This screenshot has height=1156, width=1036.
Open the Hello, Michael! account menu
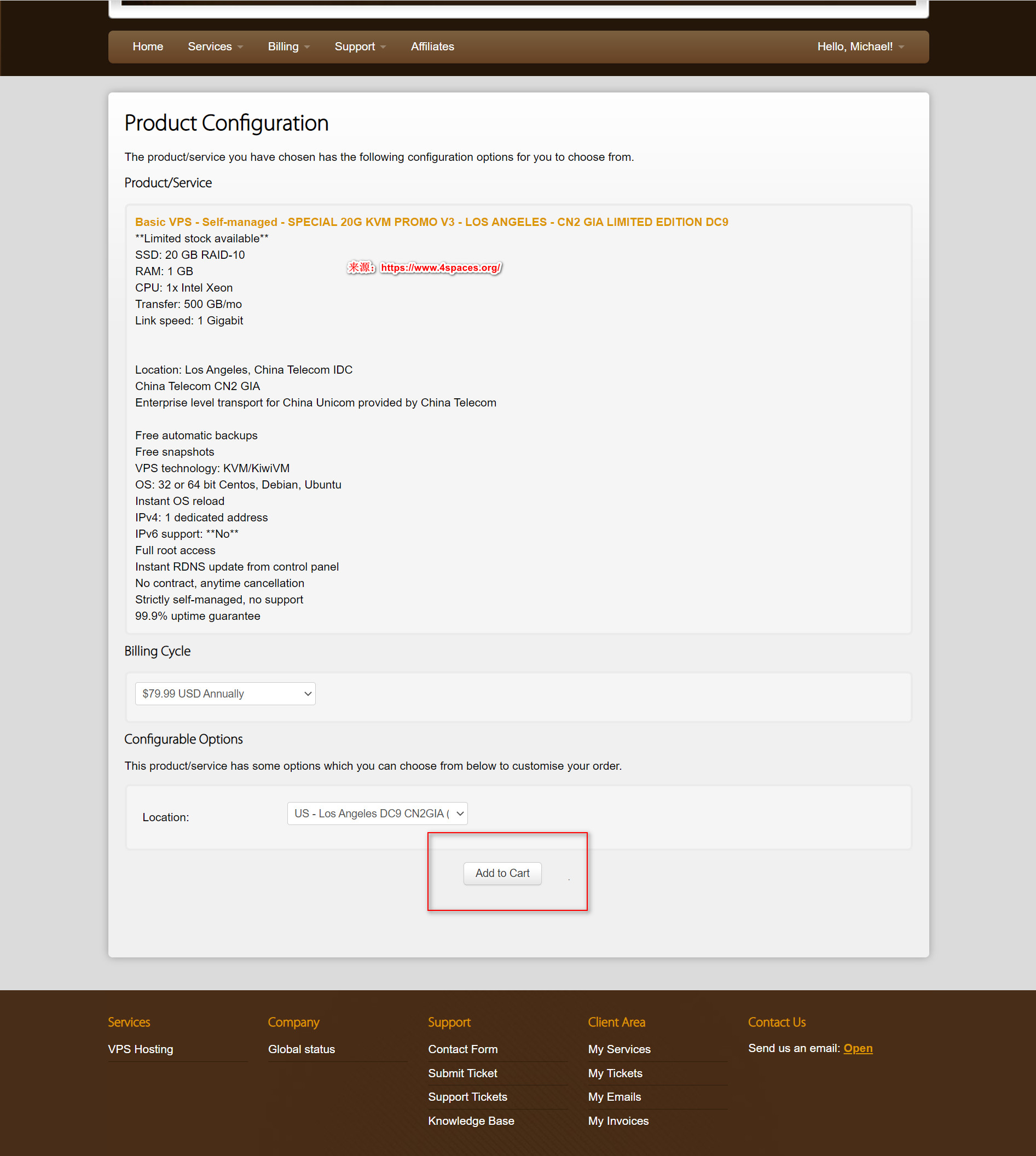[x=860, y=47]
